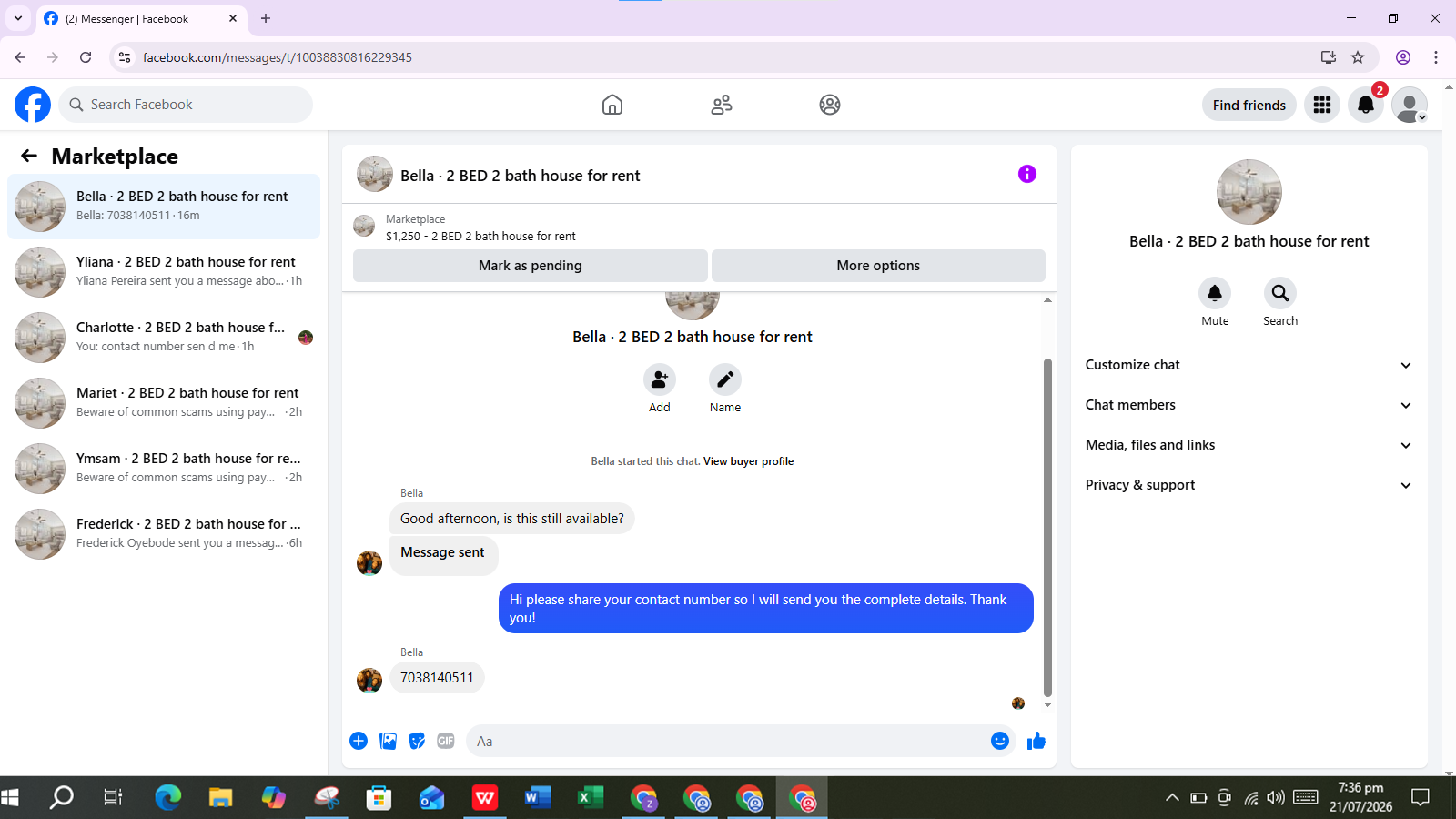Click Mark as pending
Image resolution: width=1456 pixels, height=819 pixels.
tap(531, 266)
